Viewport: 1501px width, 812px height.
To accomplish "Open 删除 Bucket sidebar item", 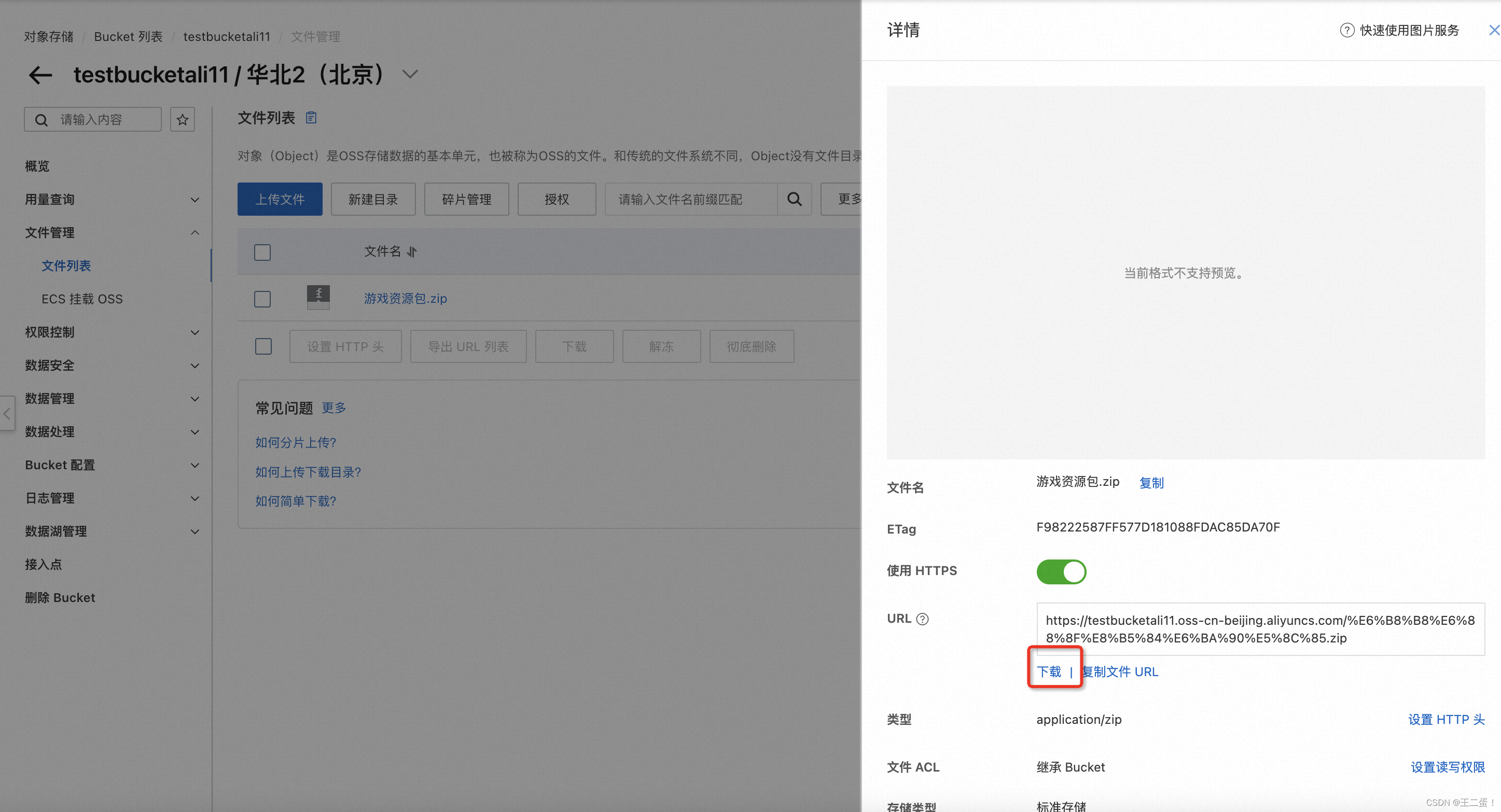I will [x=60, y=598].
